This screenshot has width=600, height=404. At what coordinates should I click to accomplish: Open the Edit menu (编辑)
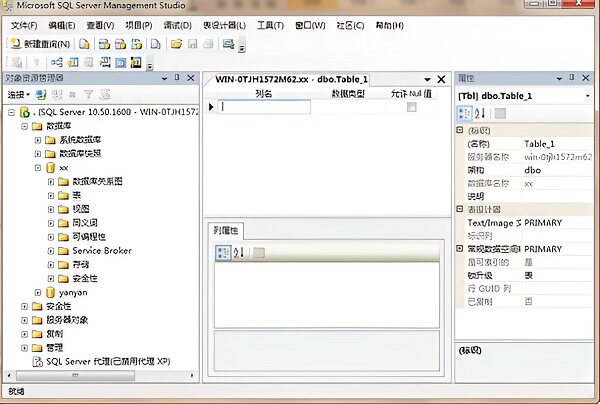tap(62, 26)
